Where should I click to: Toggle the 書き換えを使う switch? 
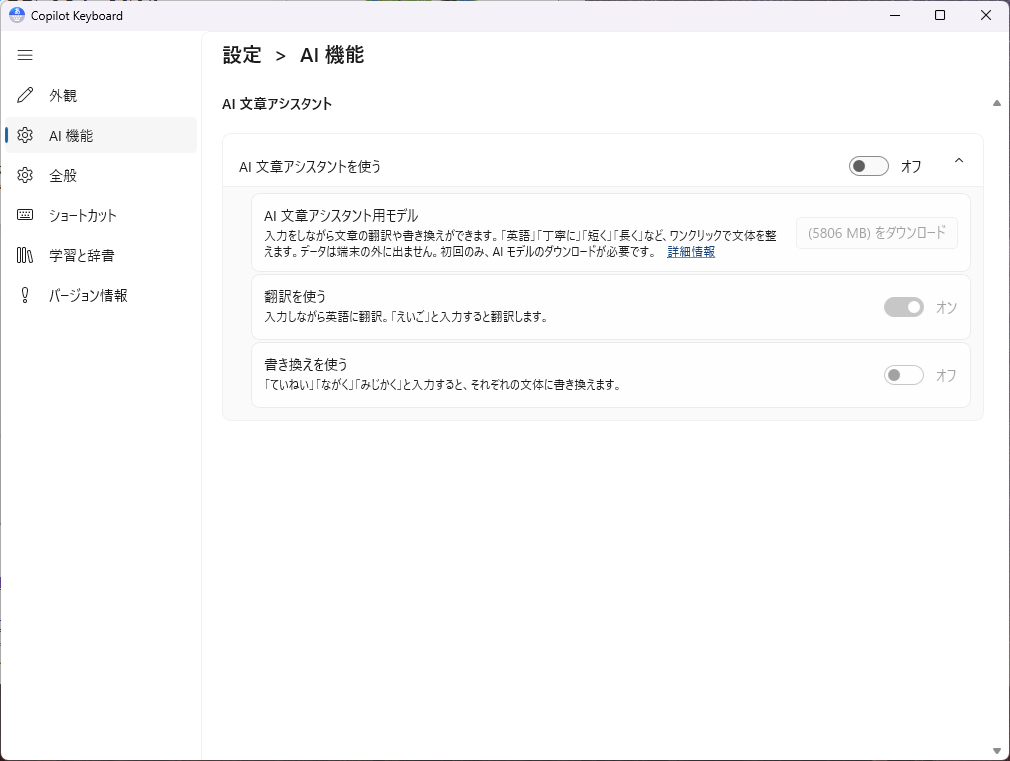pos(903,375)
